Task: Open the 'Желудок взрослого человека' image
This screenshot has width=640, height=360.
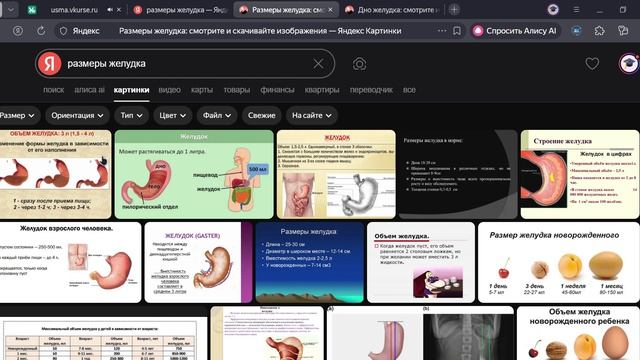Action: [x=70, y=262]
